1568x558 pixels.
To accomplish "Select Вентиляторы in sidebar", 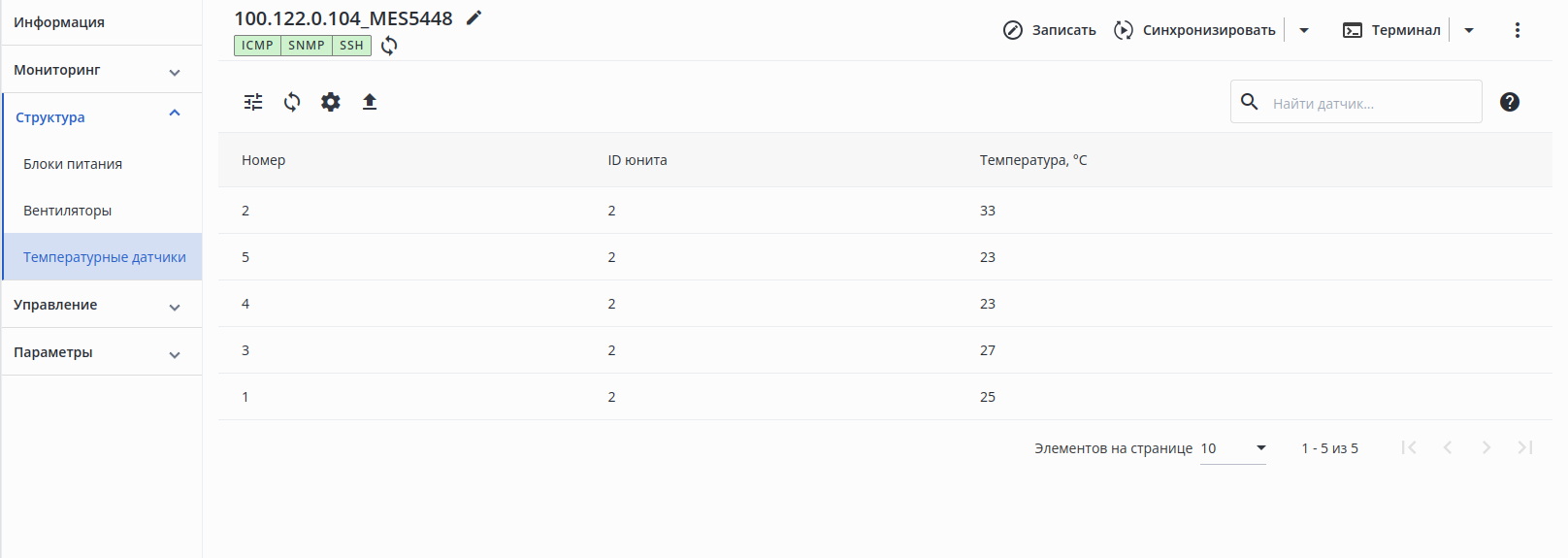I will (68, 211).
